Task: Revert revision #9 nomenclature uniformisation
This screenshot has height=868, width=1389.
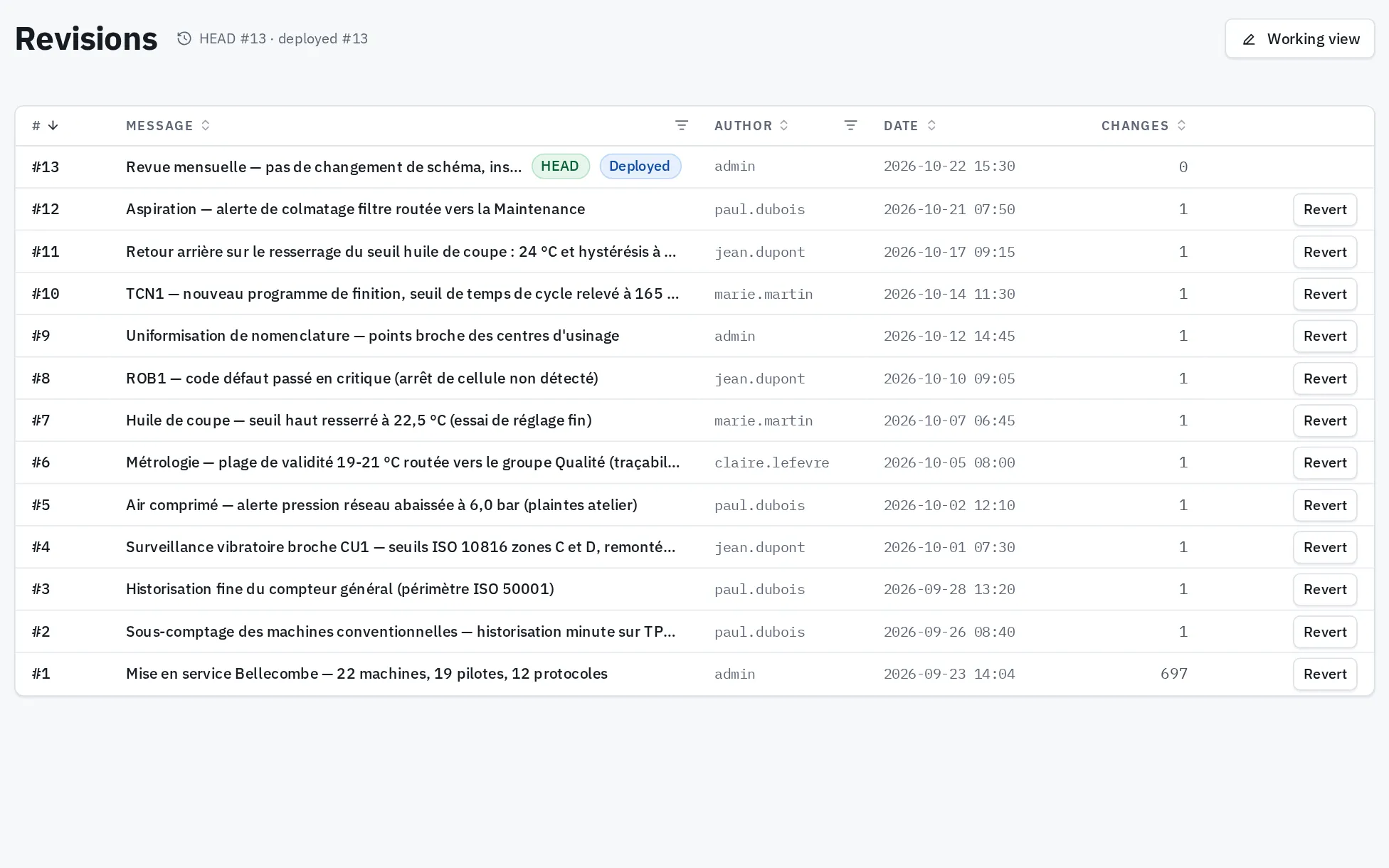Action: pyautogui.click(x=1325, y=336)
